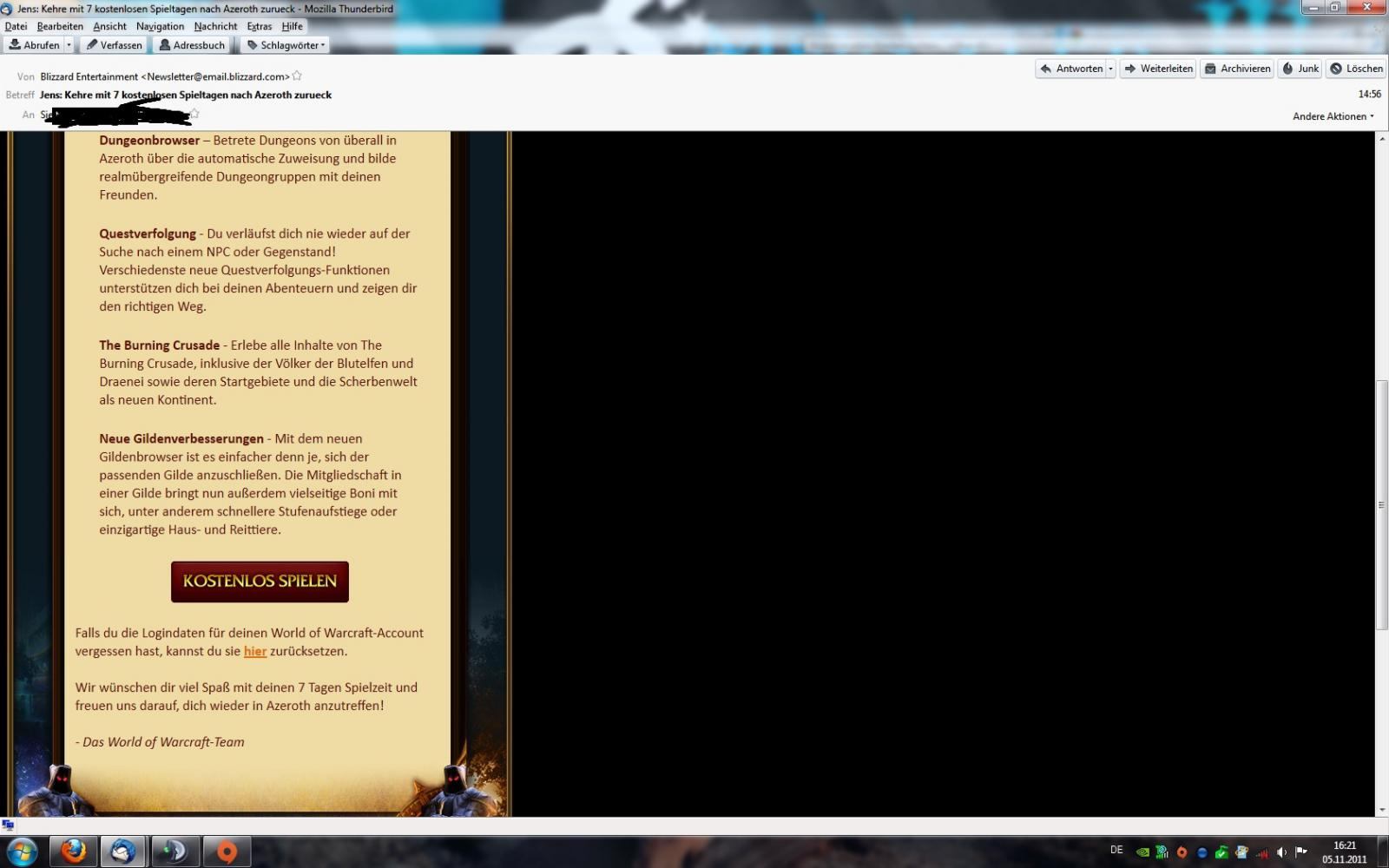Click the Blizzard Entertainment sender address

pyautogui.click(x=165, y=76)
